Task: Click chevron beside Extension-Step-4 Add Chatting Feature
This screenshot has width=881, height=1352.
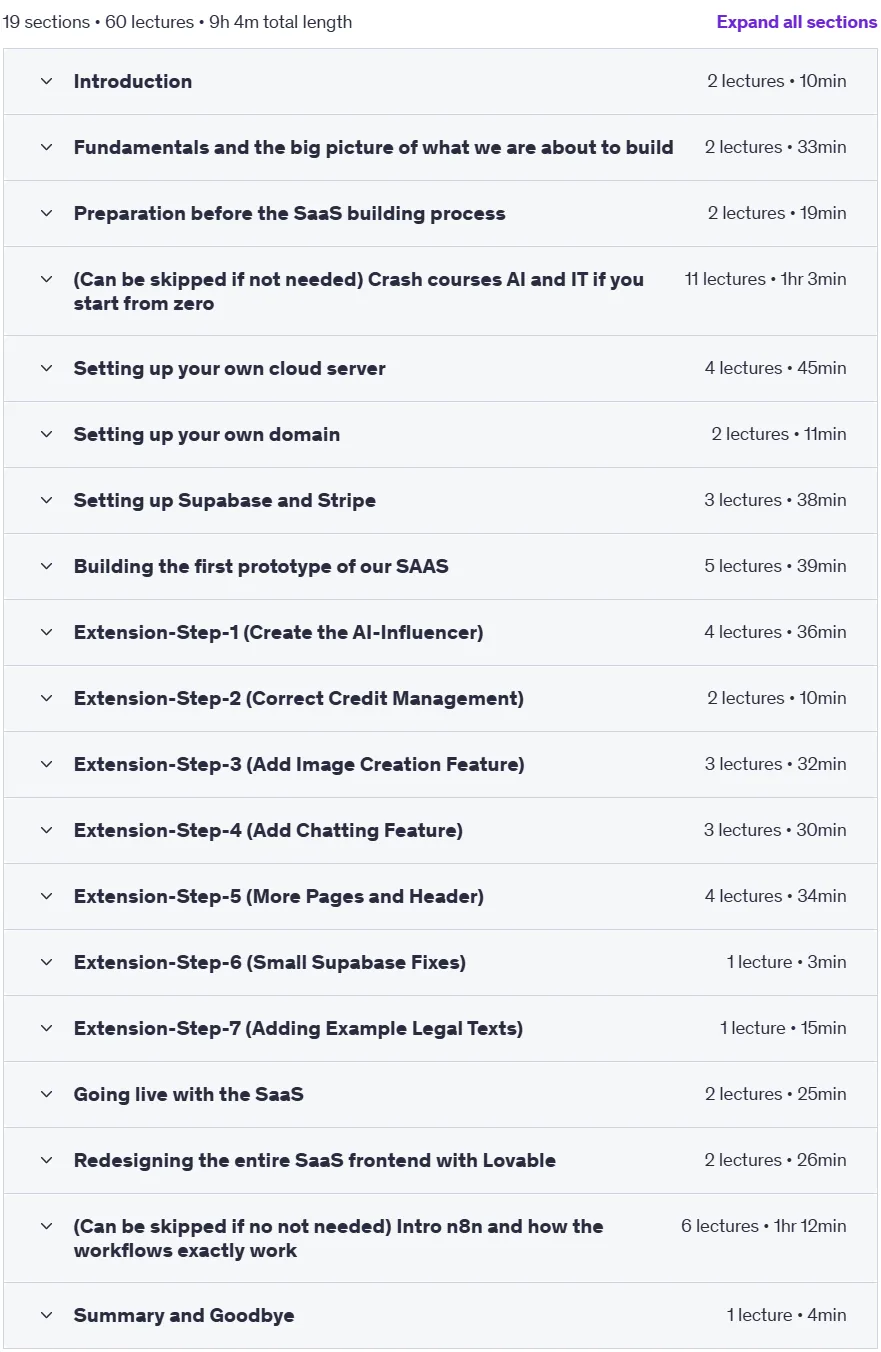Action: 46,830
